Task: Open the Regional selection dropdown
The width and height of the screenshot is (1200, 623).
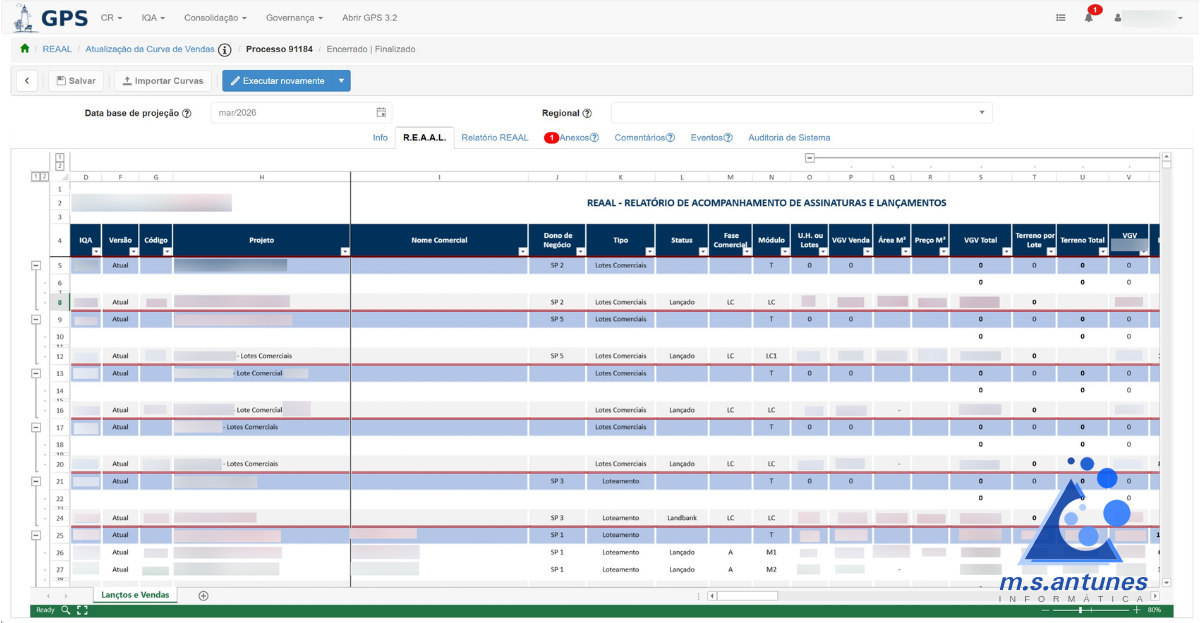Action: coord(982,112)
